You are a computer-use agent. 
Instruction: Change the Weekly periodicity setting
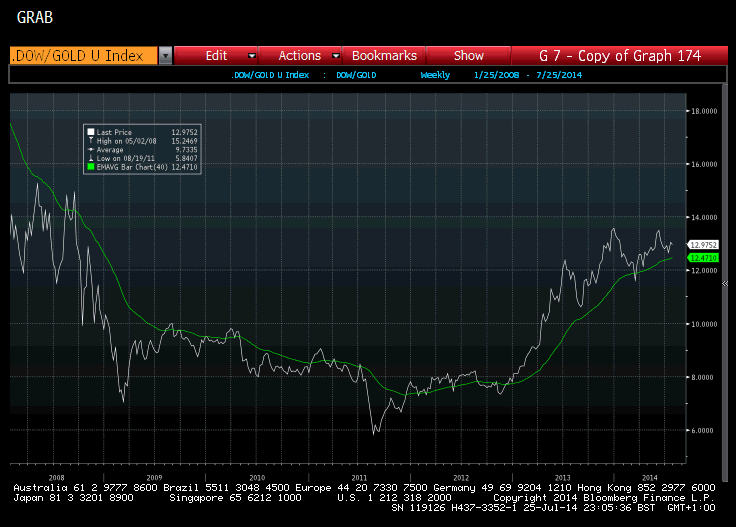point(435,75)
